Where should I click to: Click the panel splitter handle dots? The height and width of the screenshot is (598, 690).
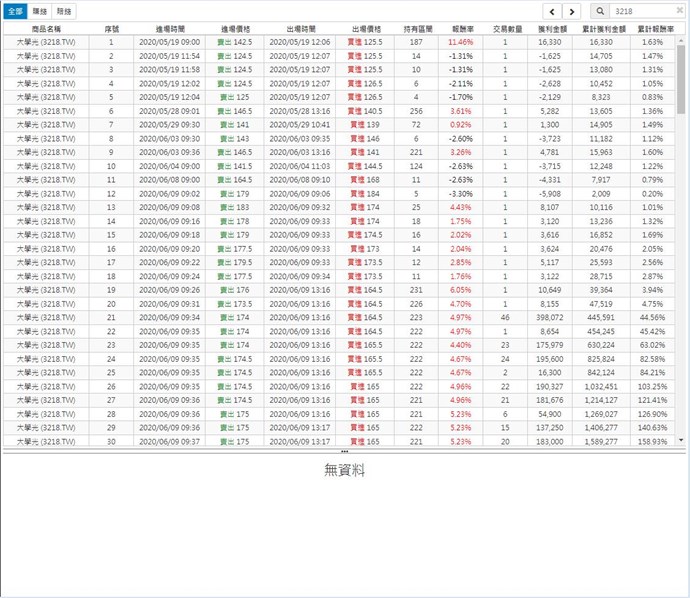click(x=344, y=451)
